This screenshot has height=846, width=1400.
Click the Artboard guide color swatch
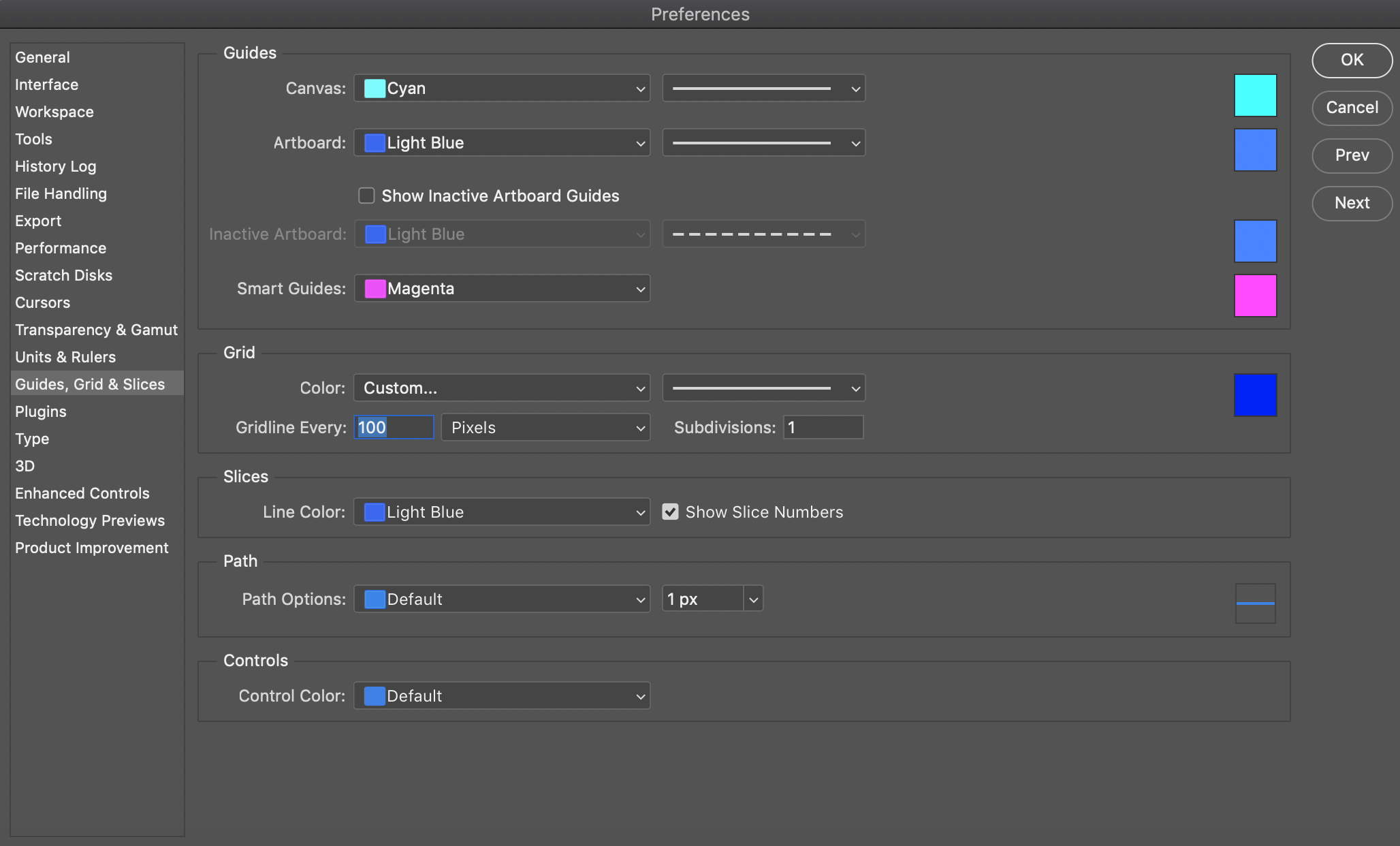[x=1255, y=150]
